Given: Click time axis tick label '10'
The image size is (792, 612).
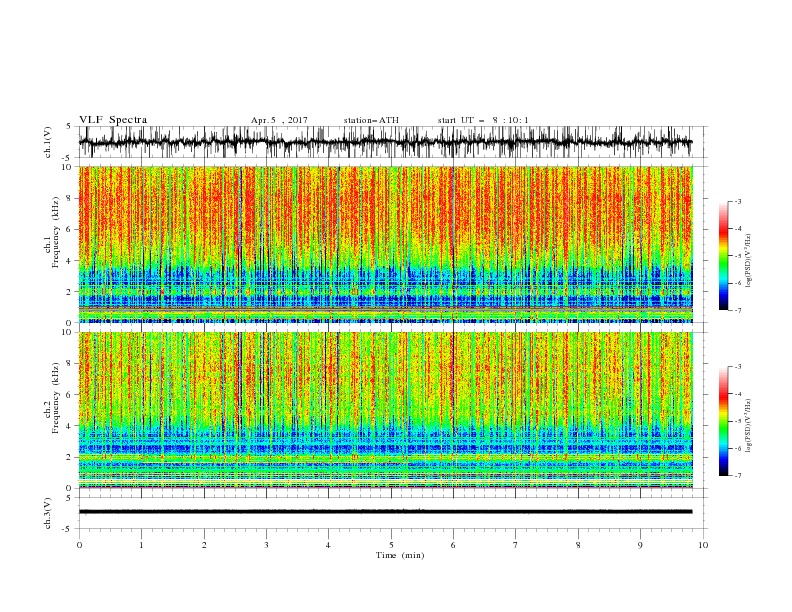Looking at the screenshot, I should pyautogui.click(x=703, y=545).
